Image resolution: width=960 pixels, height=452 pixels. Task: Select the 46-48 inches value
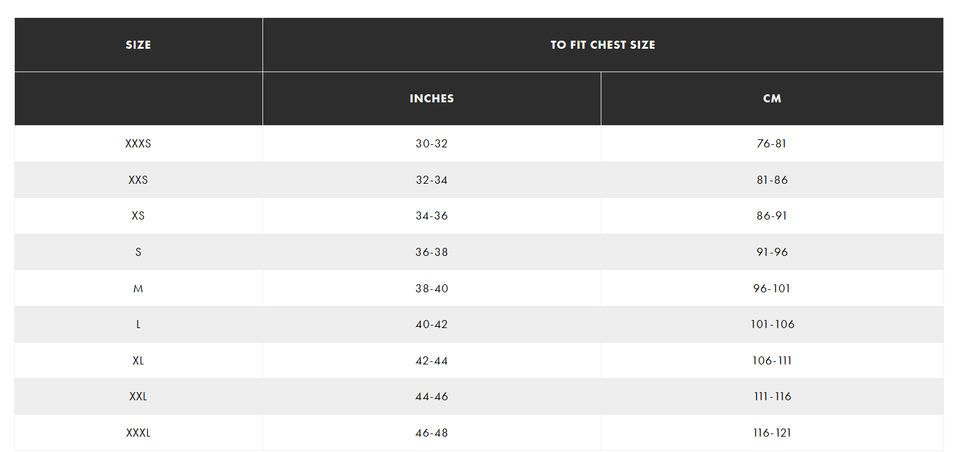(x=431, y=433)
